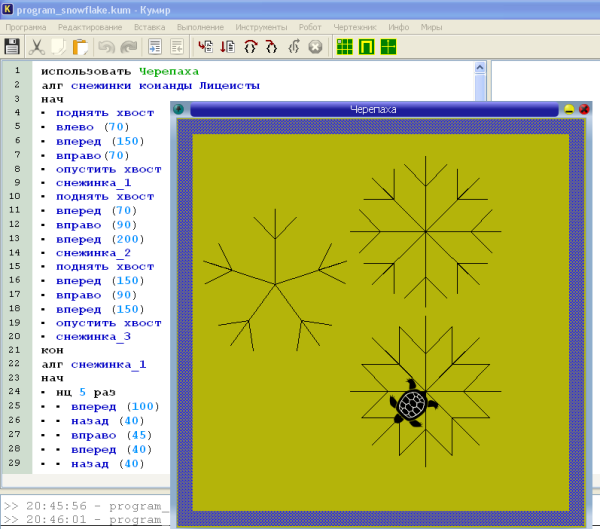Toggle the last green crossed-grid icon
600x529 pixels.
pyautogui.click(x=388, y=46)
